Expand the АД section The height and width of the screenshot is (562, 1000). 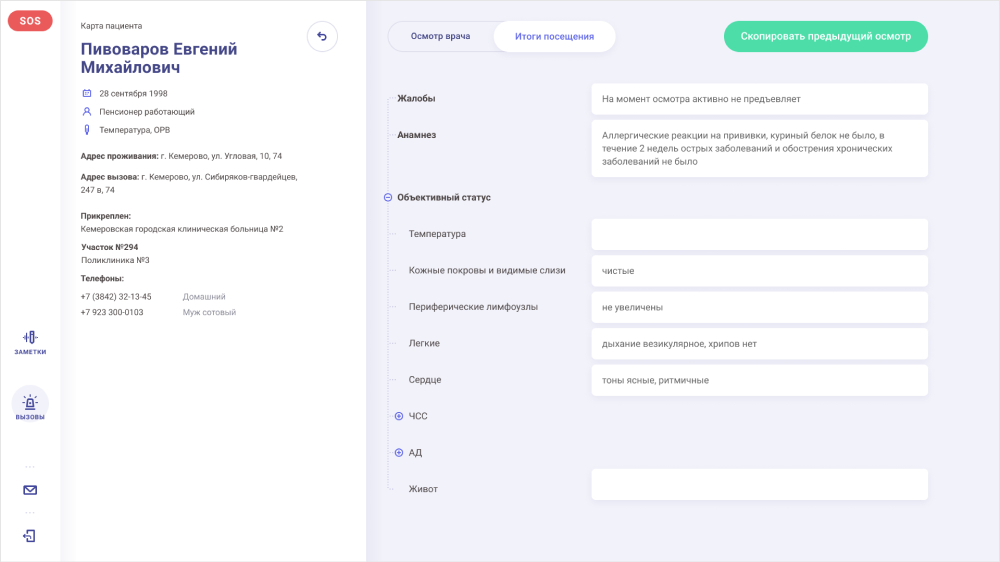(398, 453)
